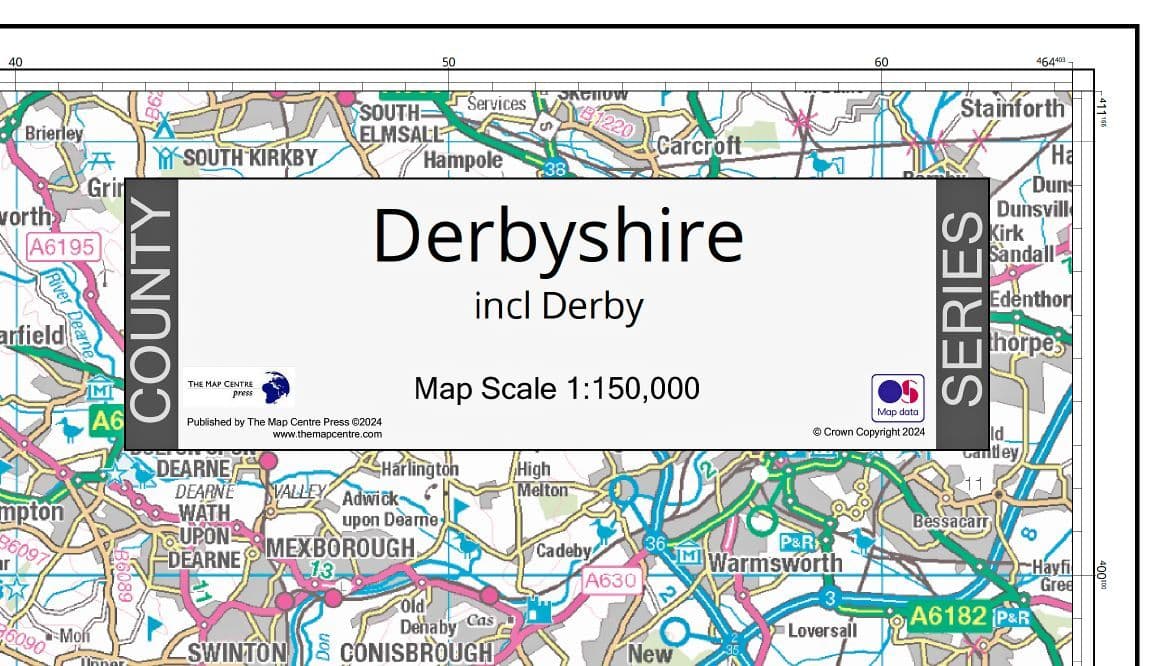Click the Services symbol near Skellow
The width and height of the screenshot is (1168, 666).
pos(545,128)
